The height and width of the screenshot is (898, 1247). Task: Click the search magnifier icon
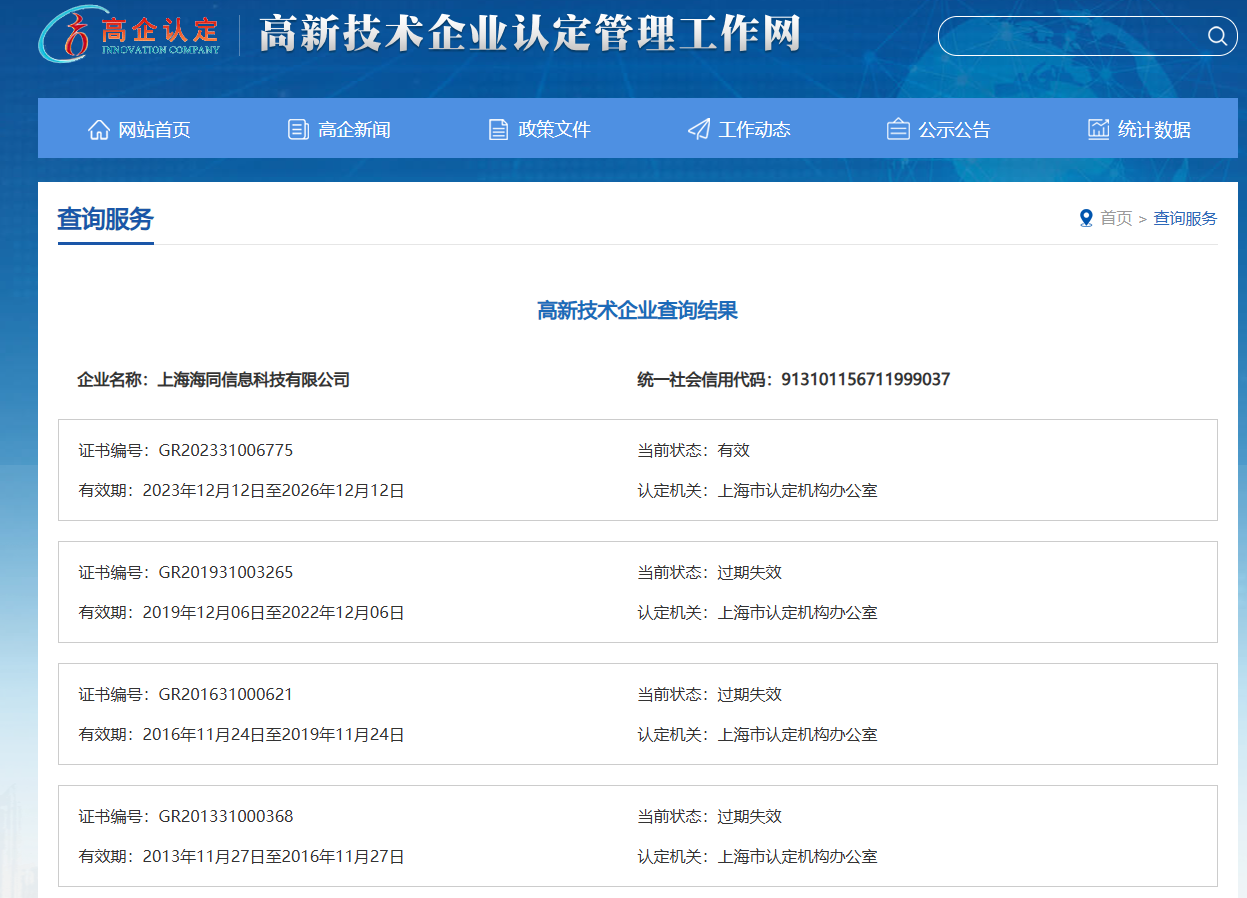(x=1217, y=37)
